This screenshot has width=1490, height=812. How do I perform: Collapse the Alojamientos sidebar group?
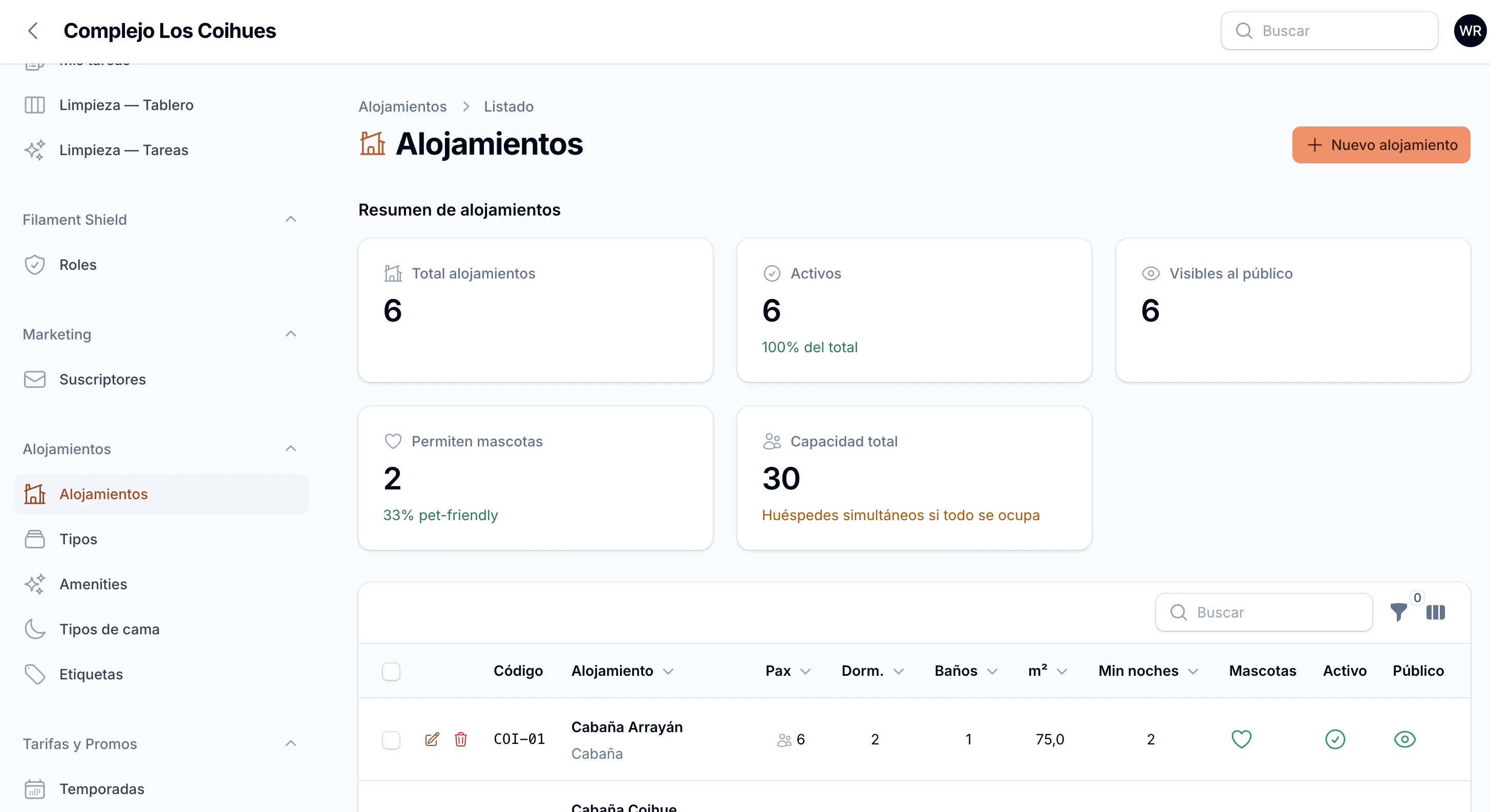(x=290, y=448)
